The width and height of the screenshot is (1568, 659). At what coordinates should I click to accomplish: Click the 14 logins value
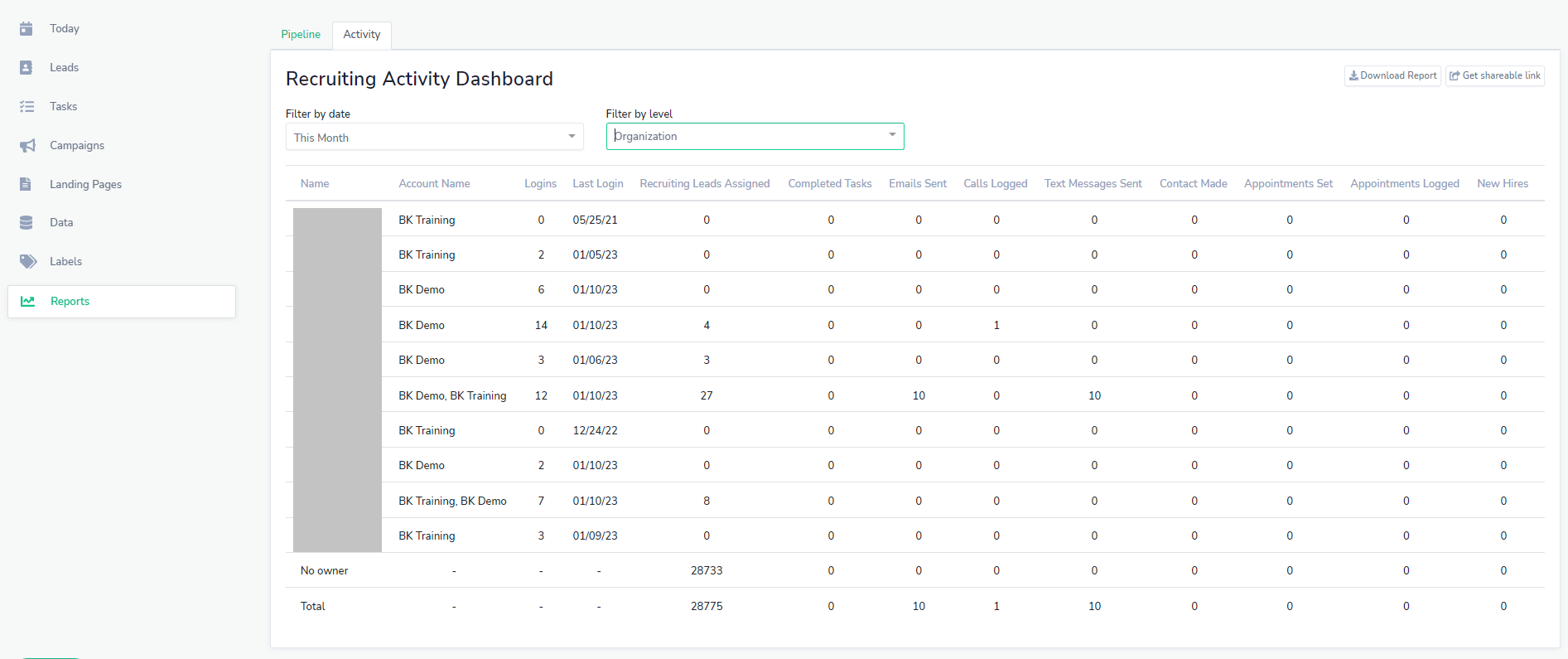(541, 325)
